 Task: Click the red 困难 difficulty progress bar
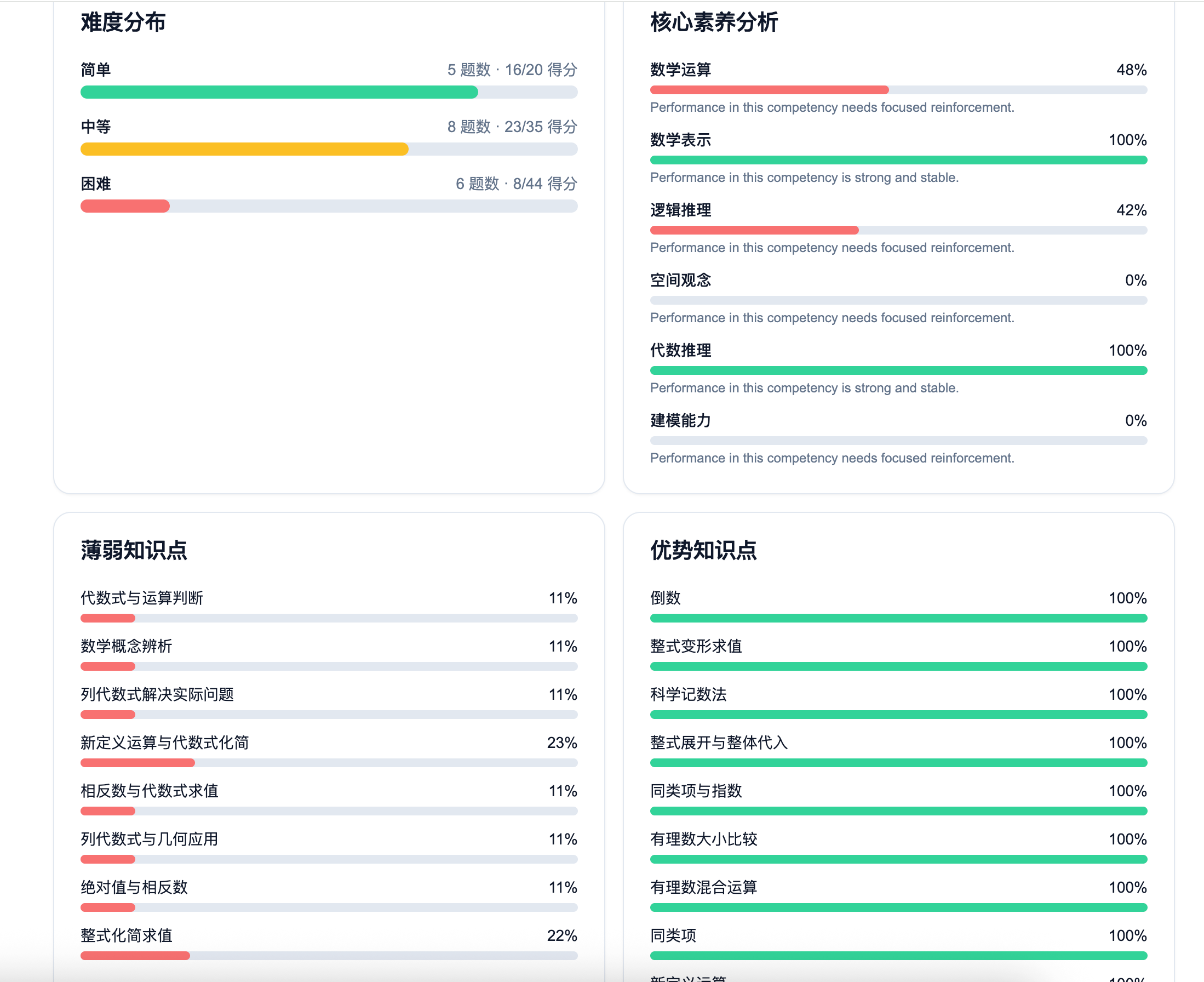[329, 206]
